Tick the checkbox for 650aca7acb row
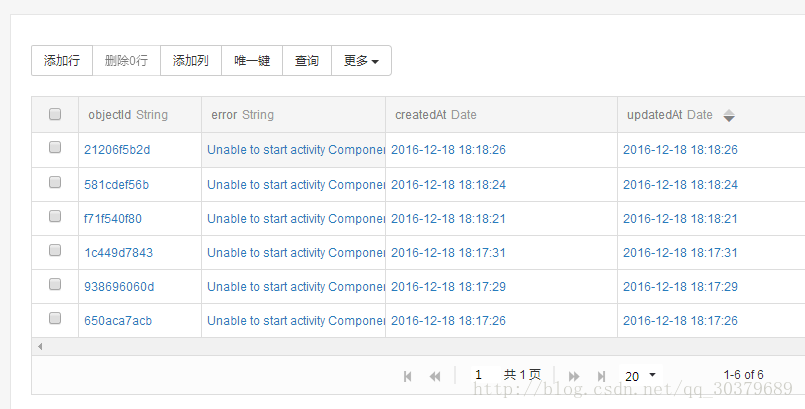The image size is (805, 409). click(x=55, y=319)
